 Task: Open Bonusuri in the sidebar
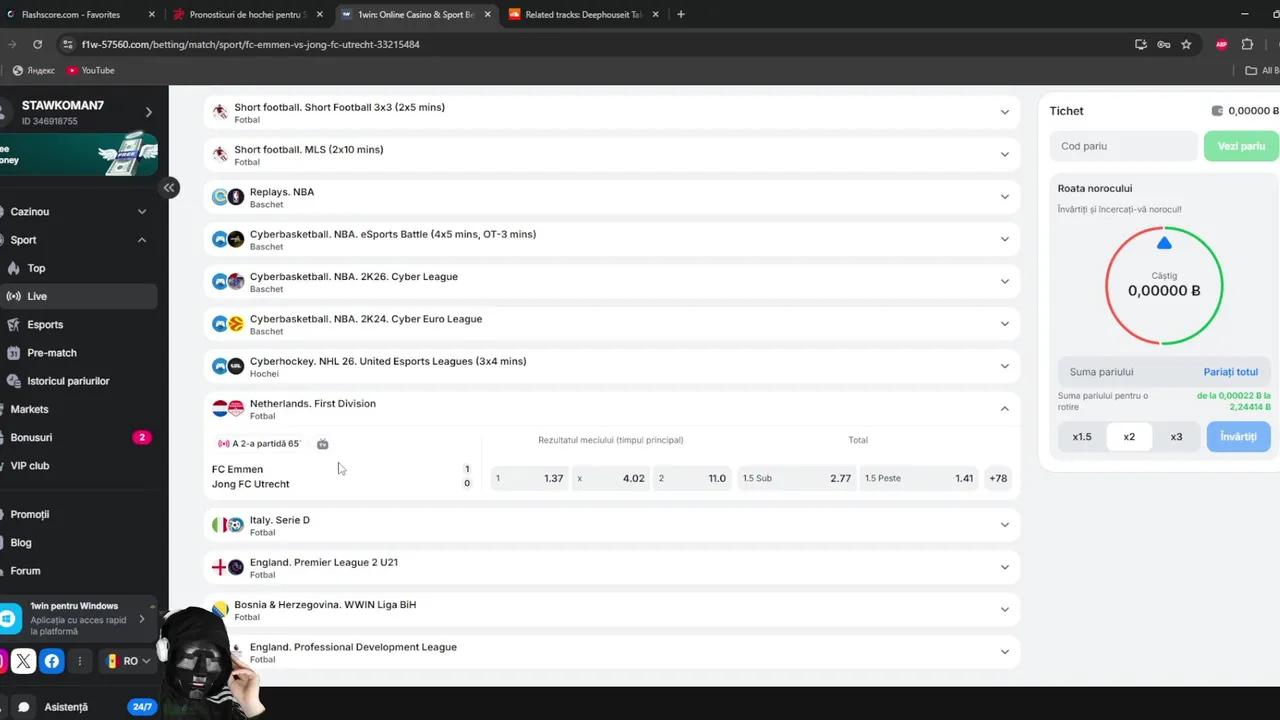click(78, 437)
